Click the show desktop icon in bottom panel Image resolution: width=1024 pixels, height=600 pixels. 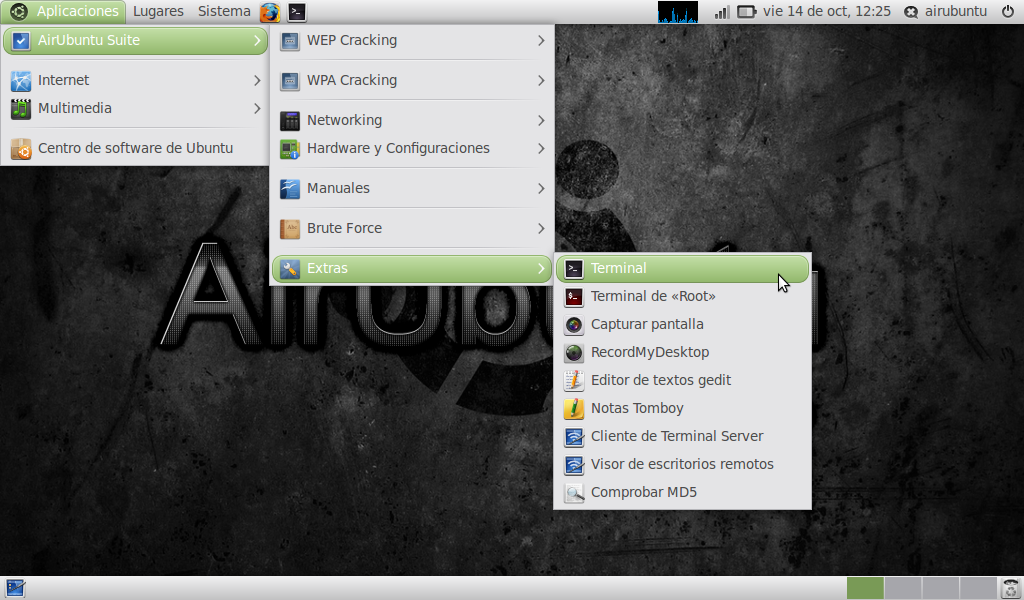tap(15, 588)
